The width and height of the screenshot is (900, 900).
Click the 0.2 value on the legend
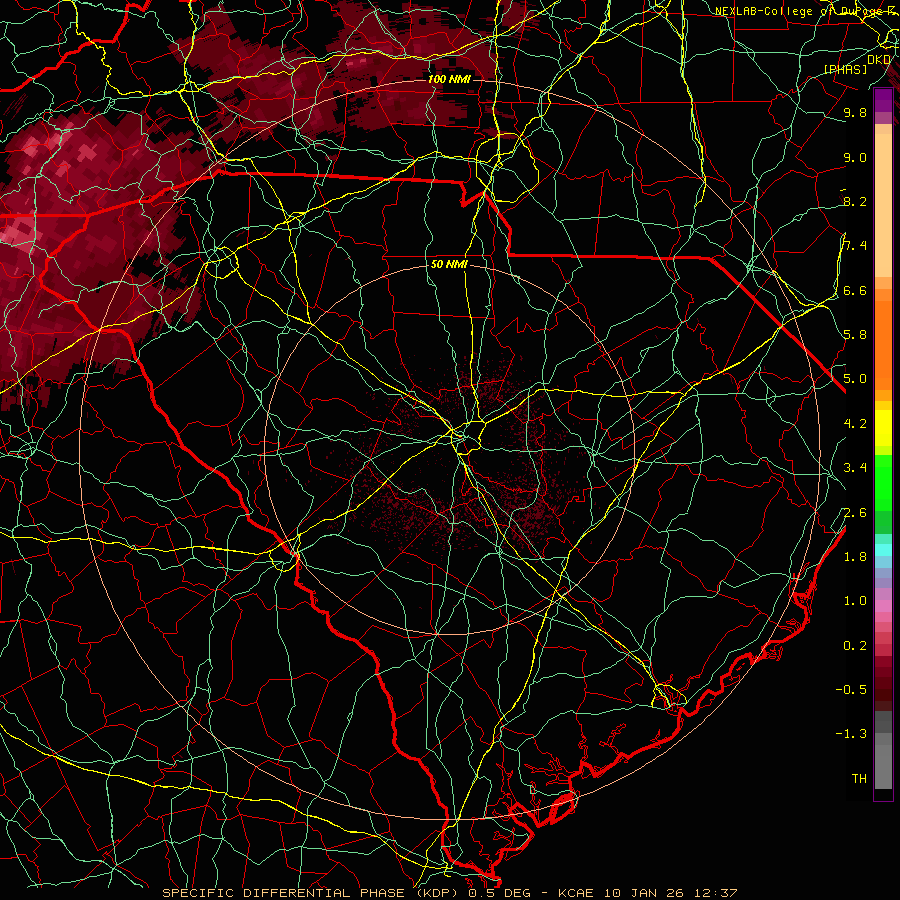point(855,646)
